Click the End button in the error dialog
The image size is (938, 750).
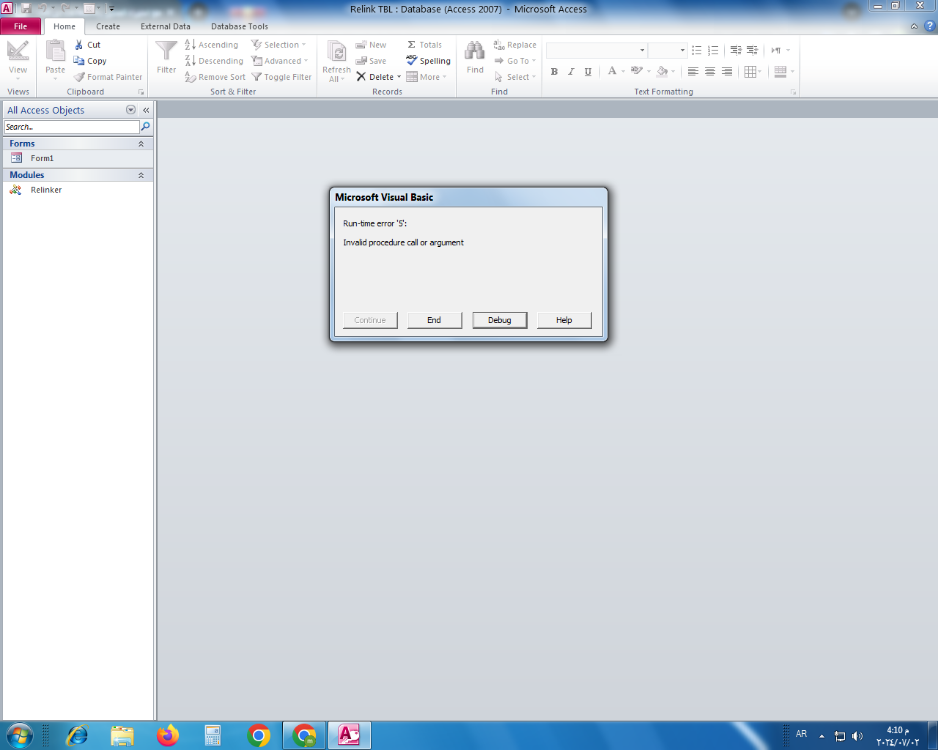click(x=434, y=320)
